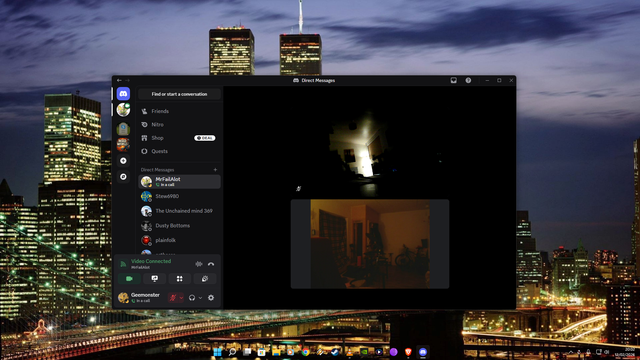The image size is (640, 360).
Task: Go forward with the right arrow
Action: [127, 80]
